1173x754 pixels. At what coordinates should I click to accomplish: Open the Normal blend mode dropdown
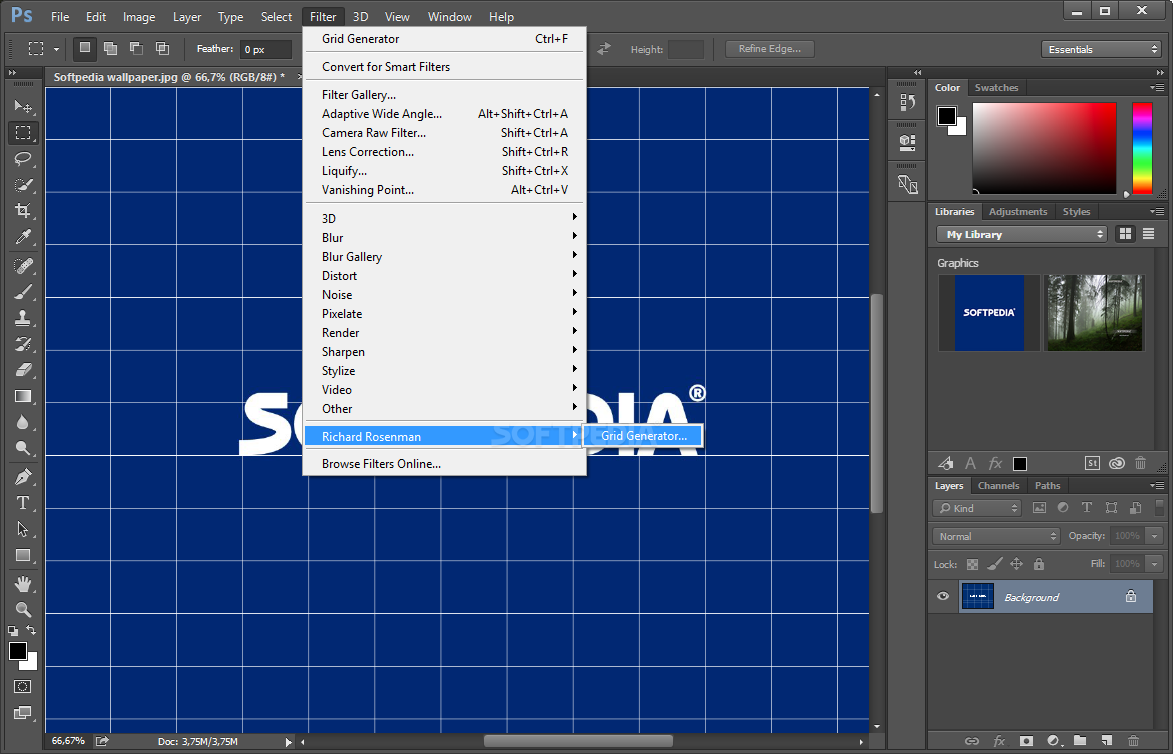pos(996,536)
